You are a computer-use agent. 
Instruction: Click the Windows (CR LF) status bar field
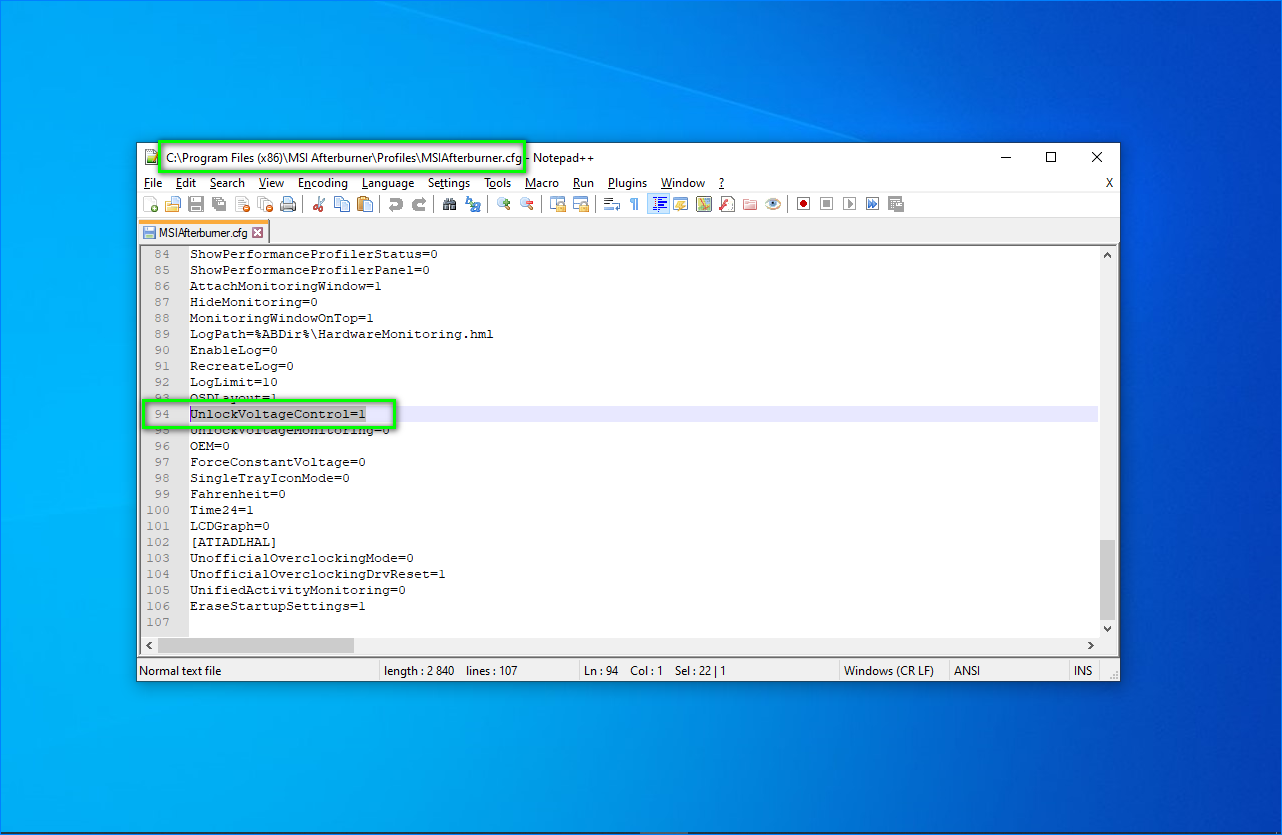click(888, 671)
